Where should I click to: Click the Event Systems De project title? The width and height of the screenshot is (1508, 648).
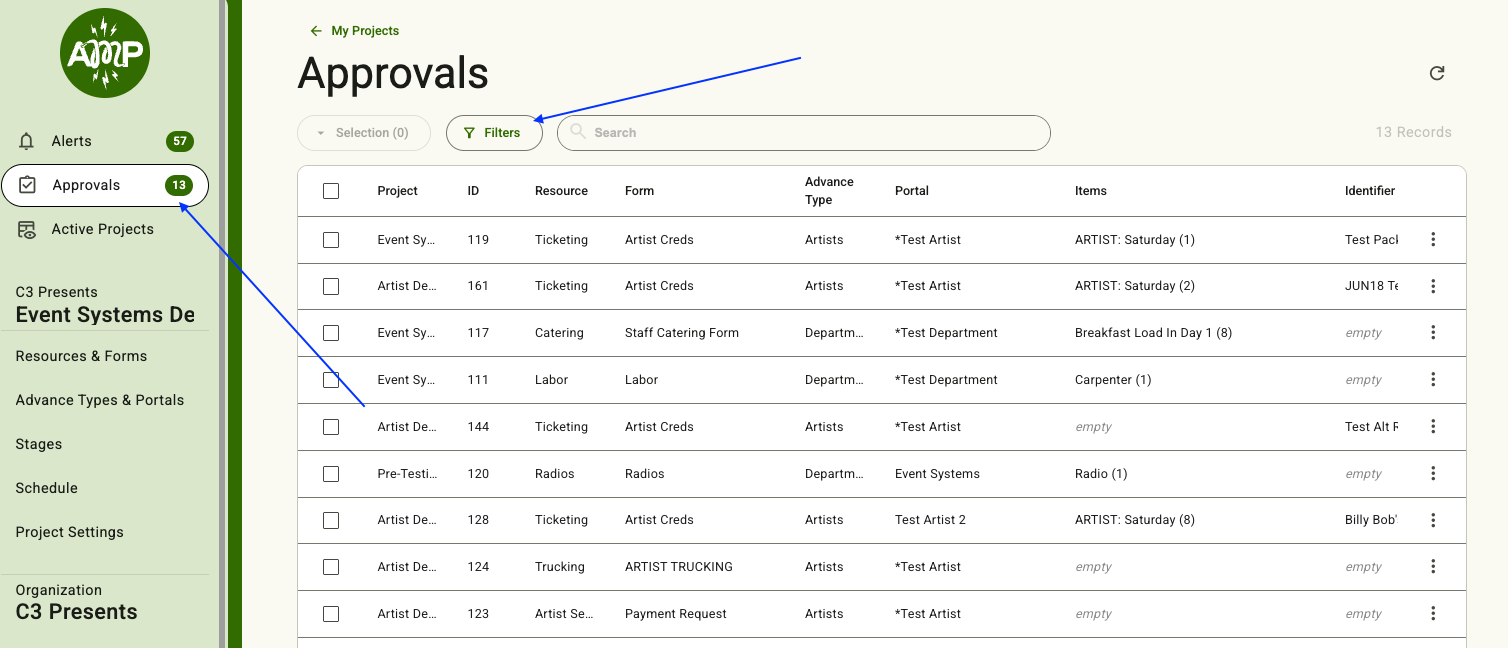coord(105,315)
